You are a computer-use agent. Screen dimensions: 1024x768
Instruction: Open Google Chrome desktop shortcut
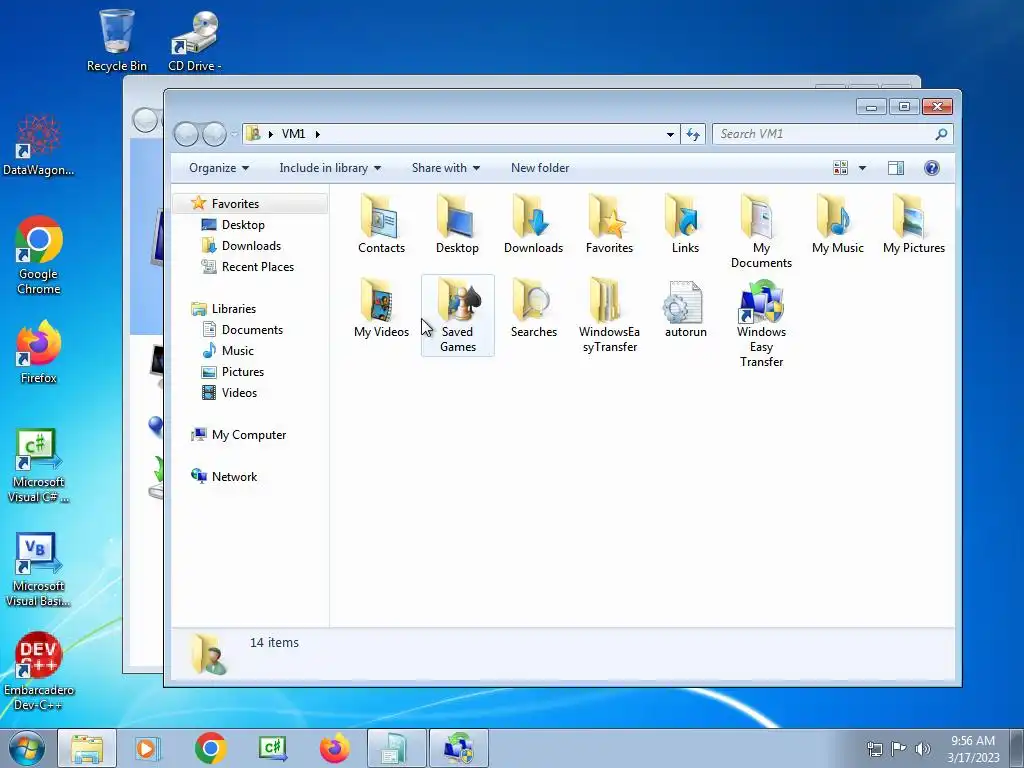(x=39, y=255)
